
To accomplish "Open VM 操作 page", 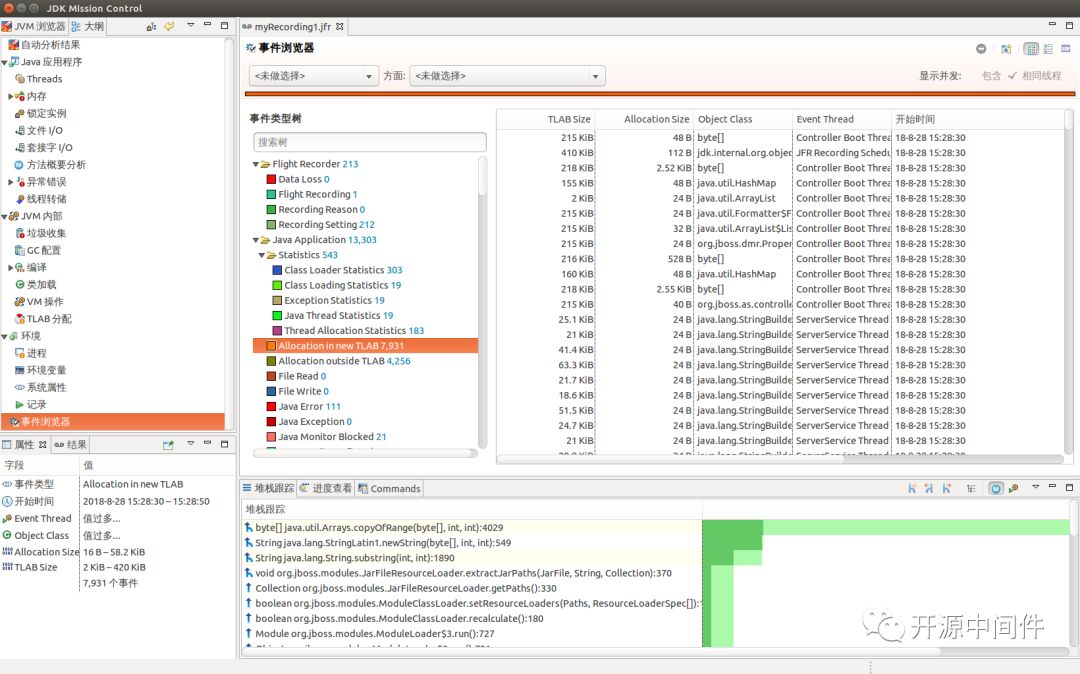I will pos(45,302).
